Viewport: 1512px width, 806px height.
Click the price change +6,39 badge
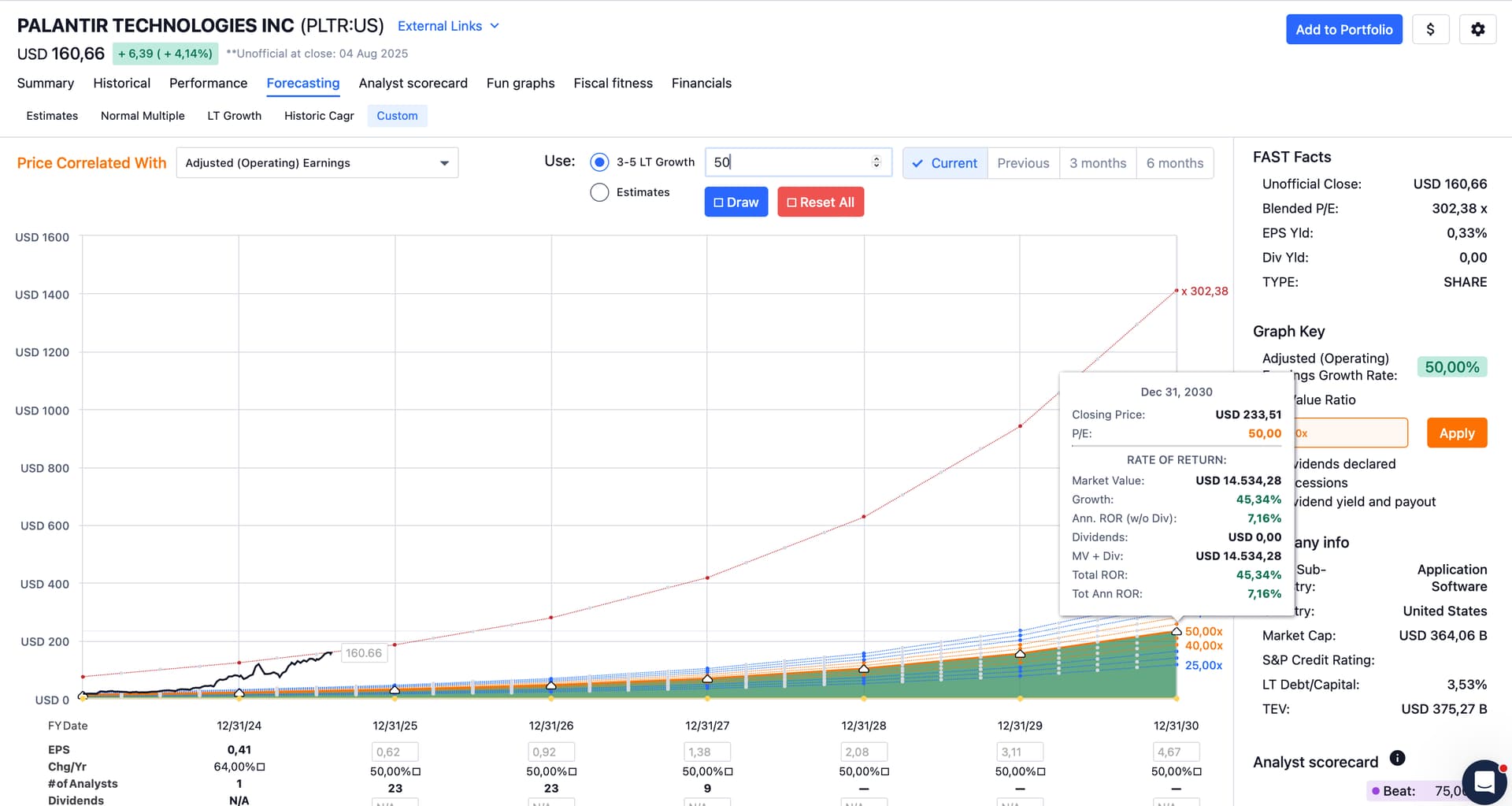point(165,54)
